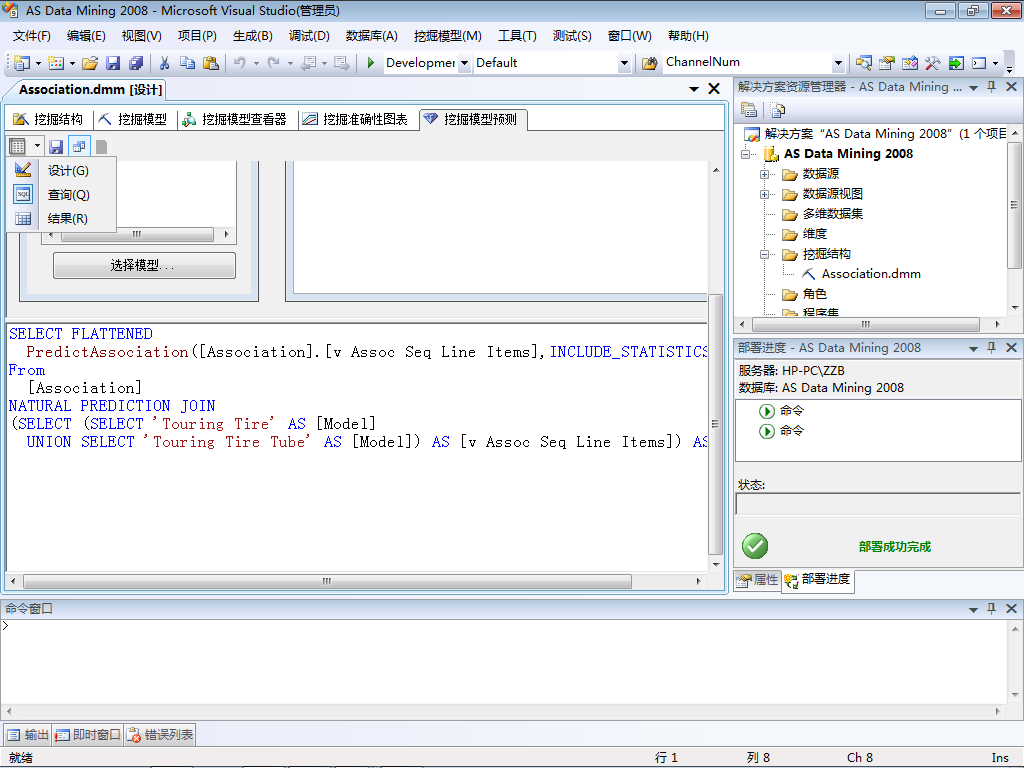Click the Cut scissors icon
Image resolution: width=1024 pixels, height=768 pixels.
[x=165, y=63]
